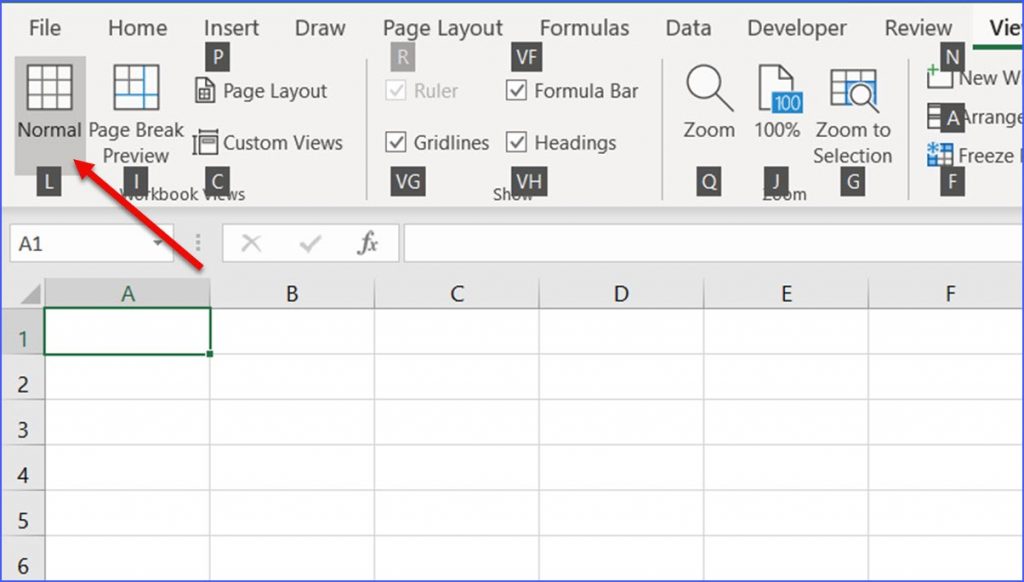Open a New Window
This screenshot has width=1024, height=582.
pos(973,78)
